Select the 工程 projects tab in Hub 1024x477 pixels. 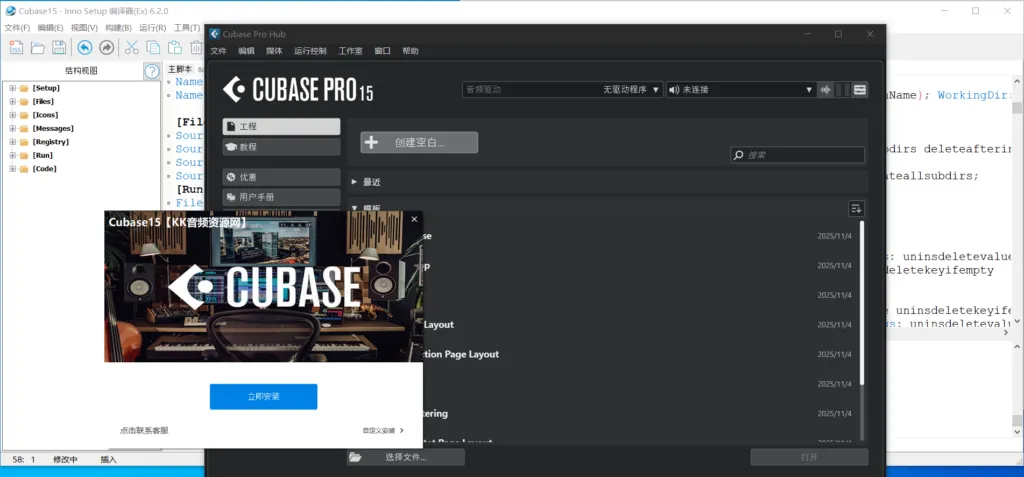coord(281,127)
